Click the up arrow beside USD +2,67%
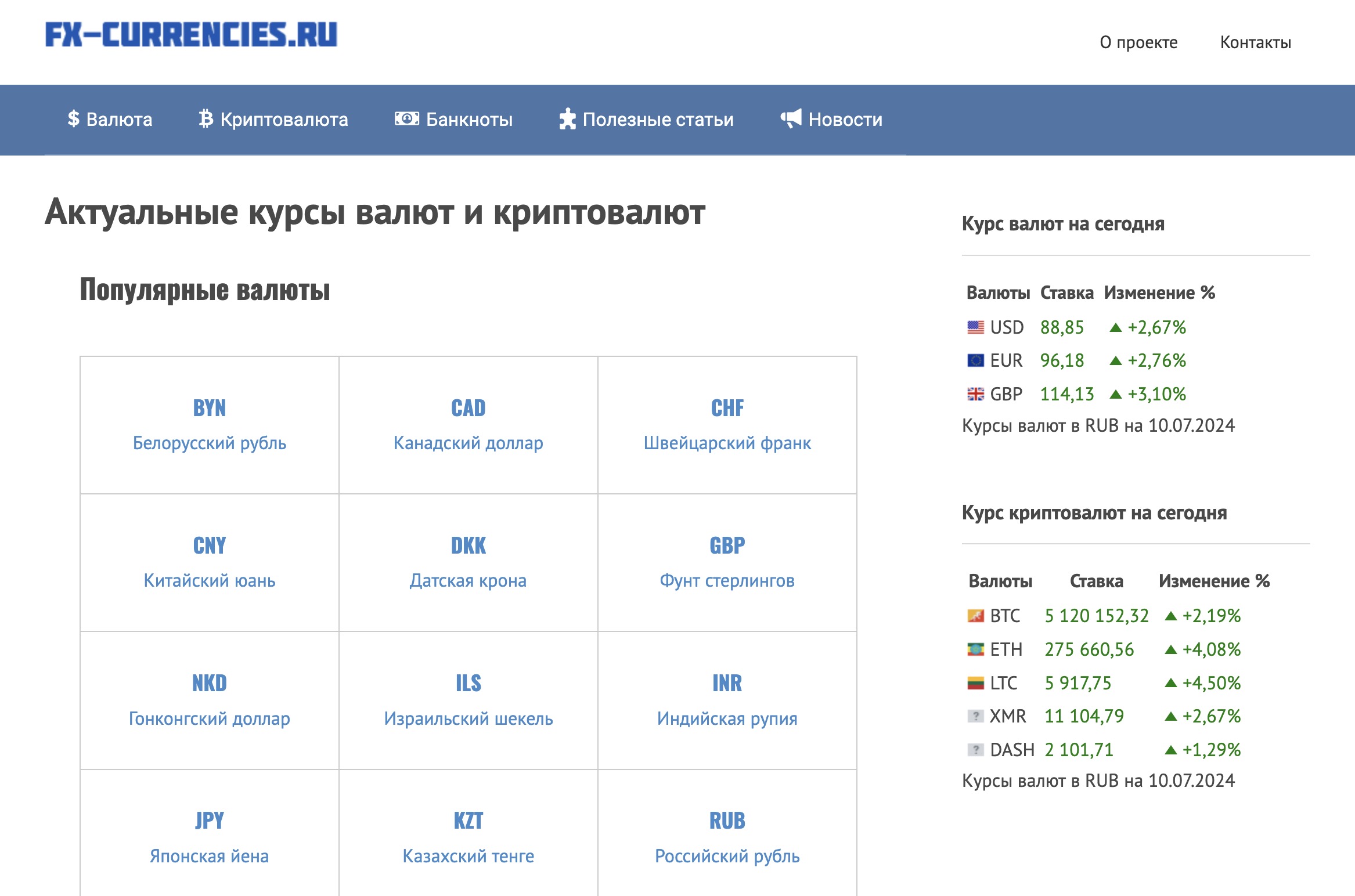The height and width of the screenshot is (896, 1355). (x=1115, y=328)
